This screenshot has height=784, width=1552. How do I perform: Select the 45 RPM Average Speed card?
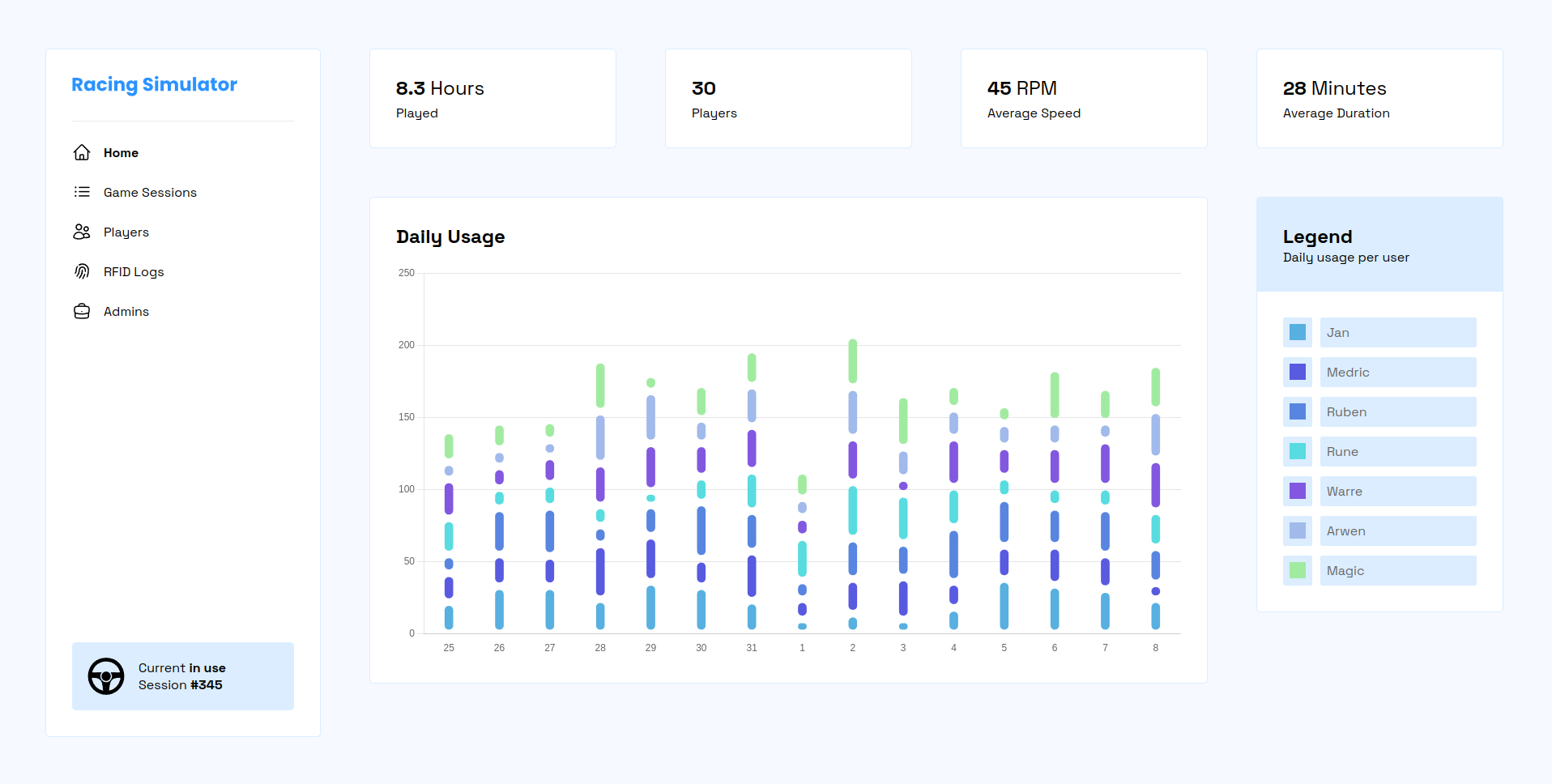point(1084,98)
